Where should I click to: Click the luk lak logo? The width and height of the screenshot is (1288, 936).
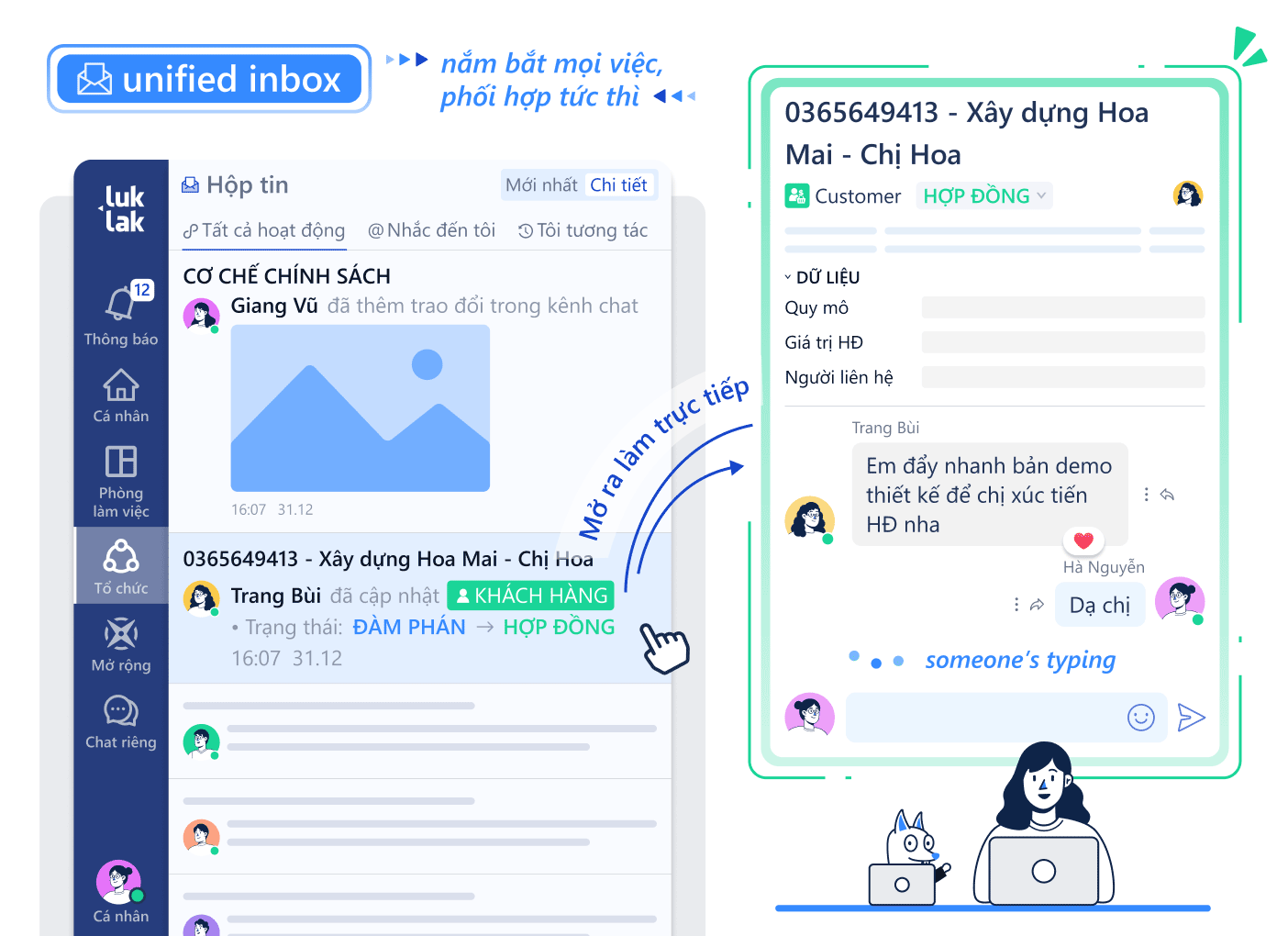tap(122, 209)
